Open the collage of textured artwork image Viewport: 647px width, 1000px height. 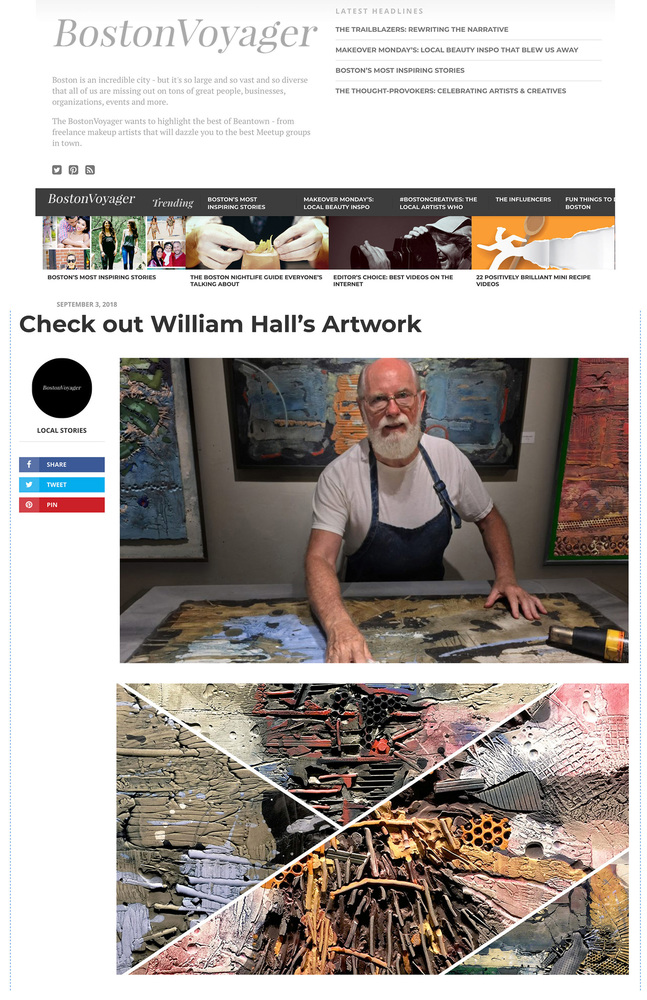point(373,829)
